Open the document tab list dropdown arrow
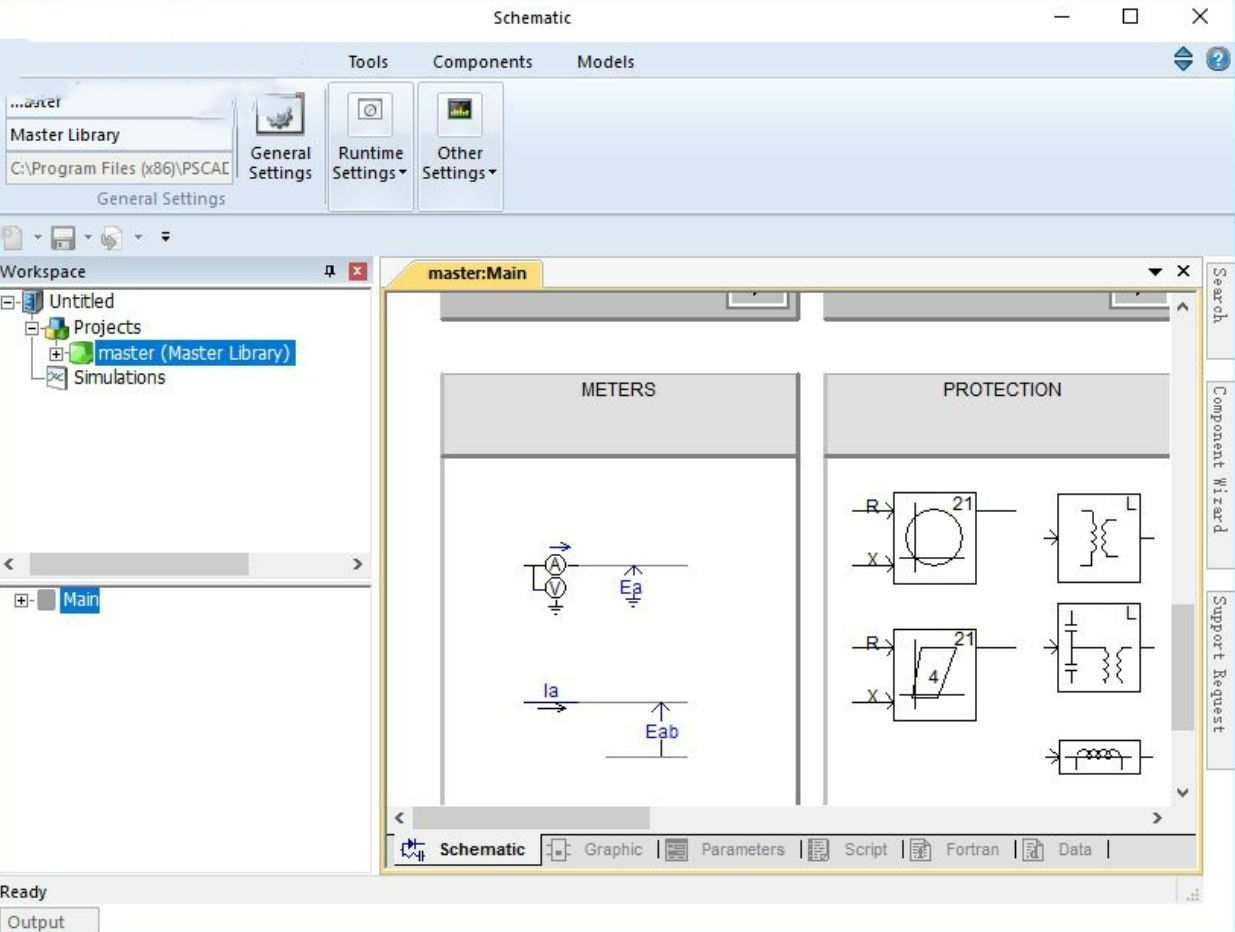Image resolution: width=1235 pixels, height=932 pixels. pyautogui.click(x=1156, y=272)
